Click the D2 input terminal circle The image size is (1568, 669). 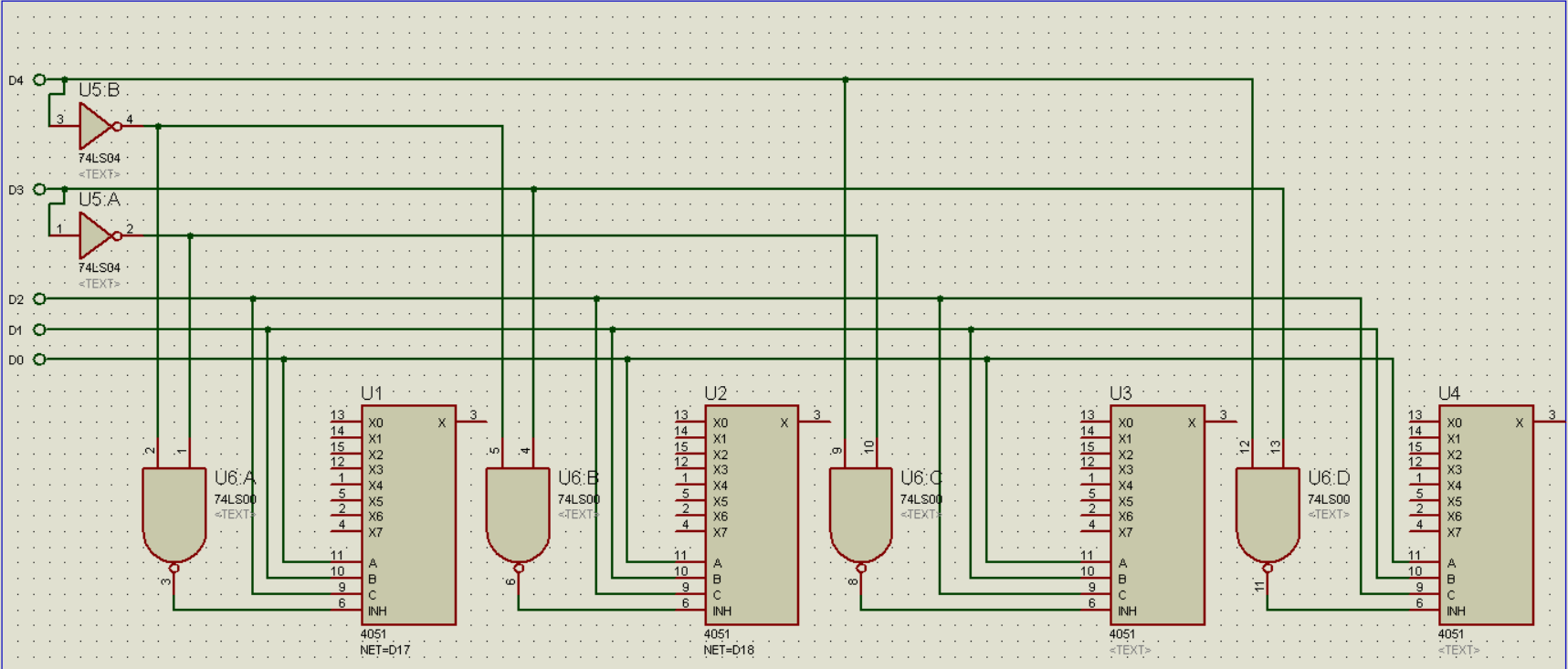39,298
